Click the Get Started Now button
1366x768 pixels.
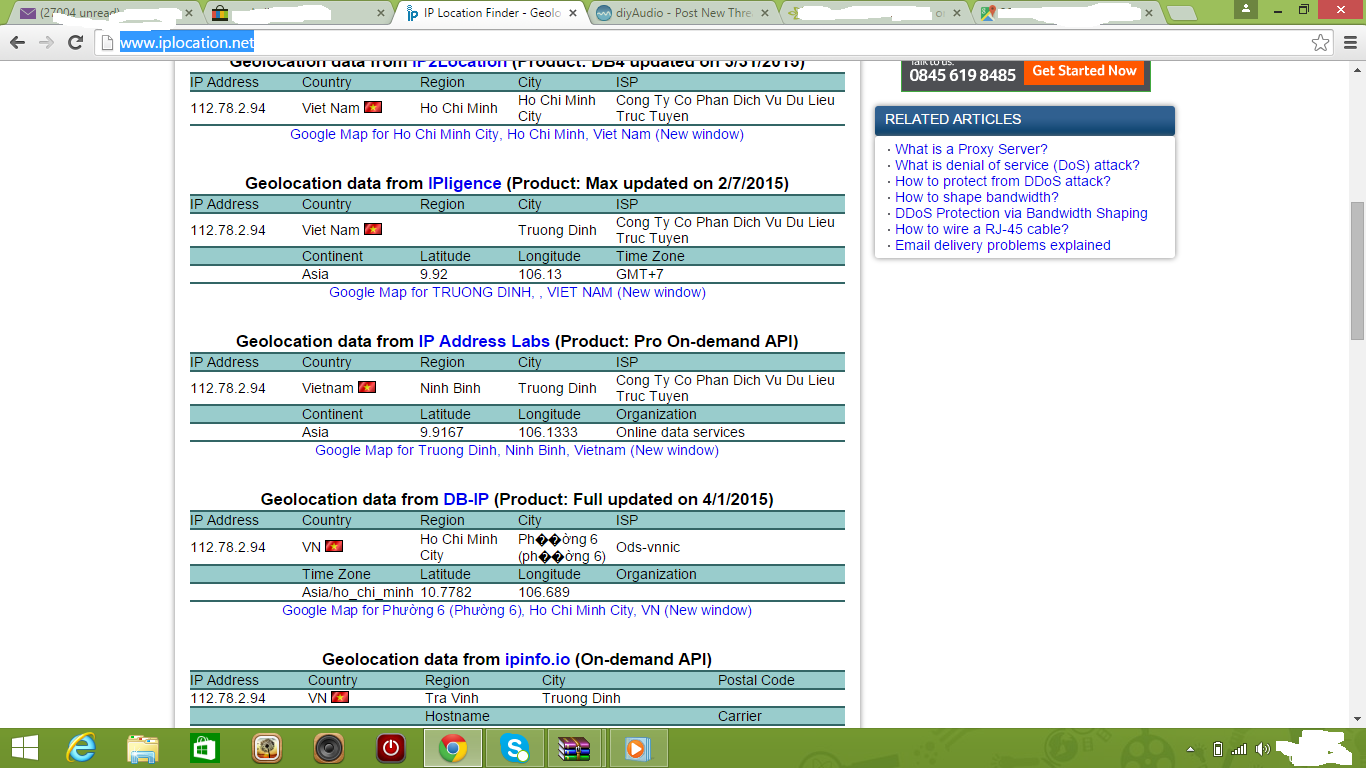[x=1084, y=71]
